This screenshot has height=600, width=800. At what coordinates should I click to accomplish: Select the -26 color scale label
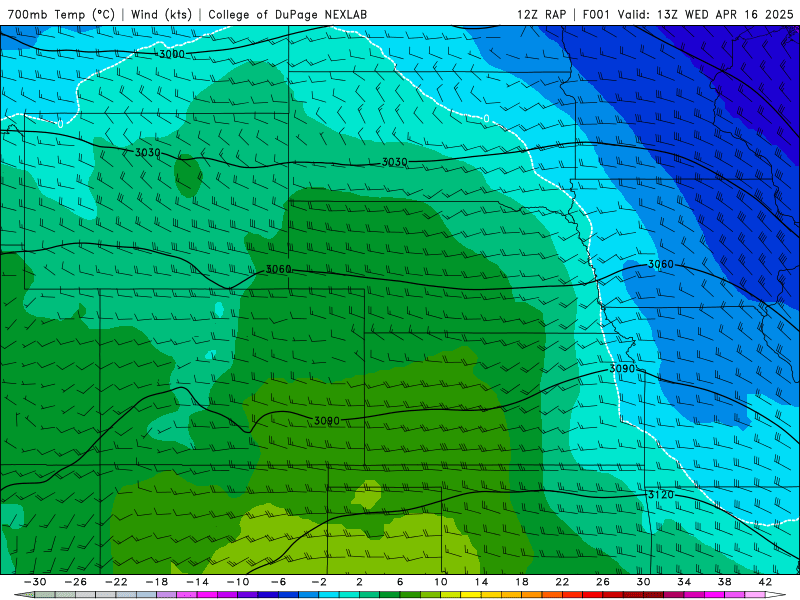click(x=76, y=582)
